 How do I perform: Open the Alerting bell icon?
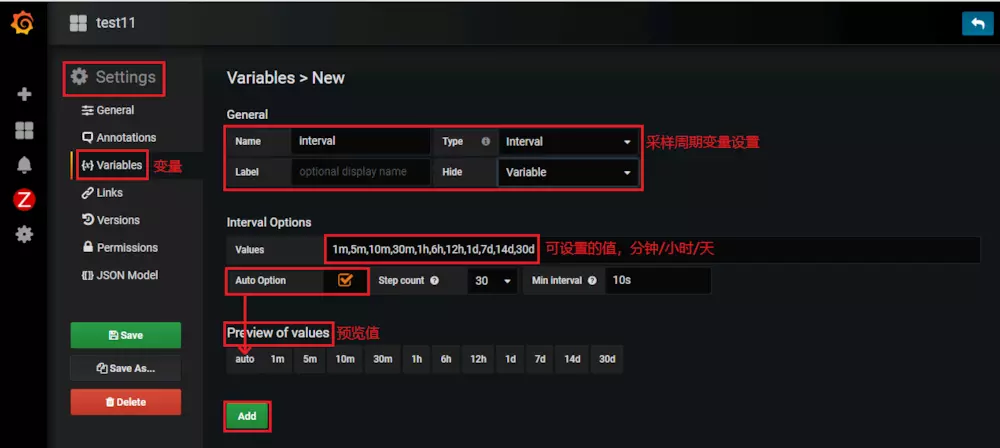pyautogui.click(x=24, y=165)
